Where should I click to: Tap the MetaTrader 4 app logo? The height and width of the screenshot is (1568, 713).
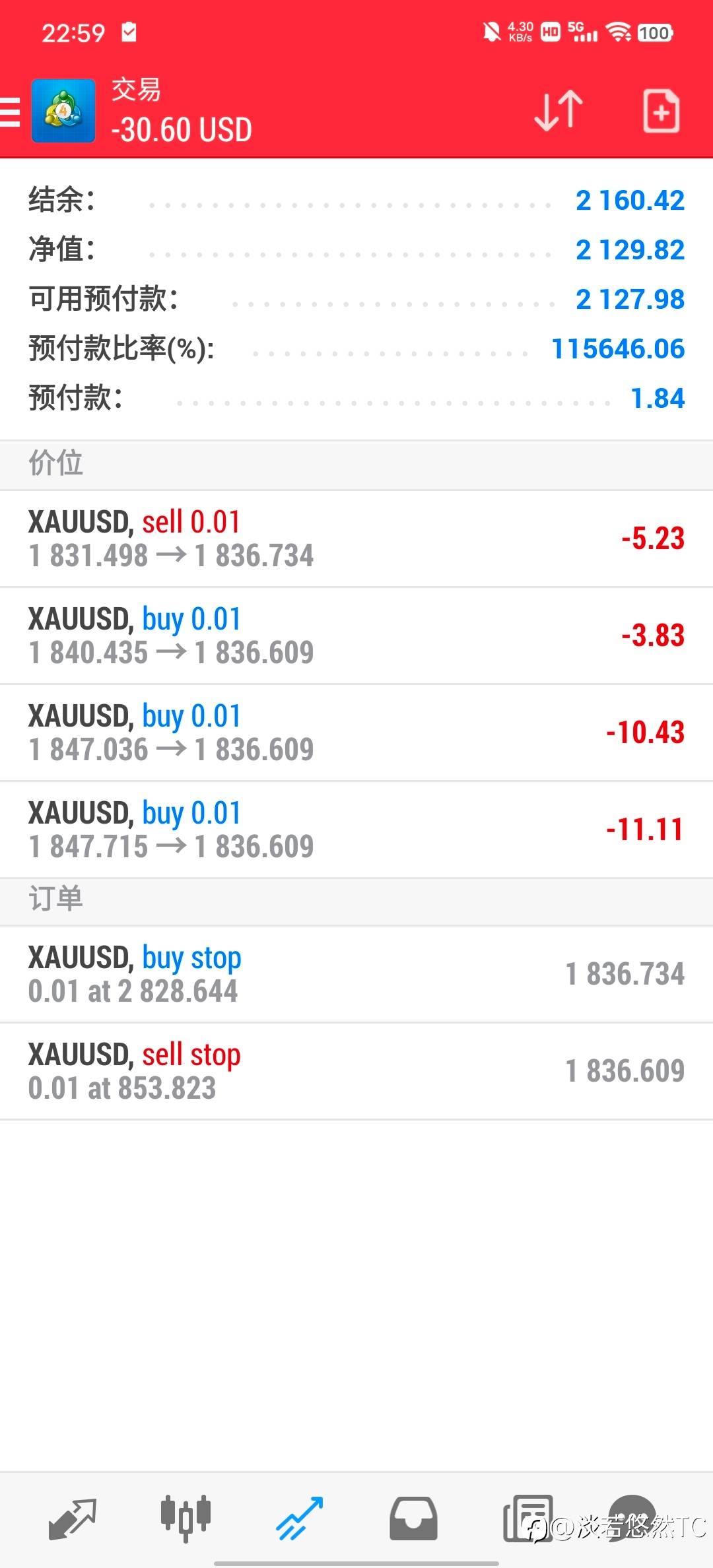pos(63,111)
